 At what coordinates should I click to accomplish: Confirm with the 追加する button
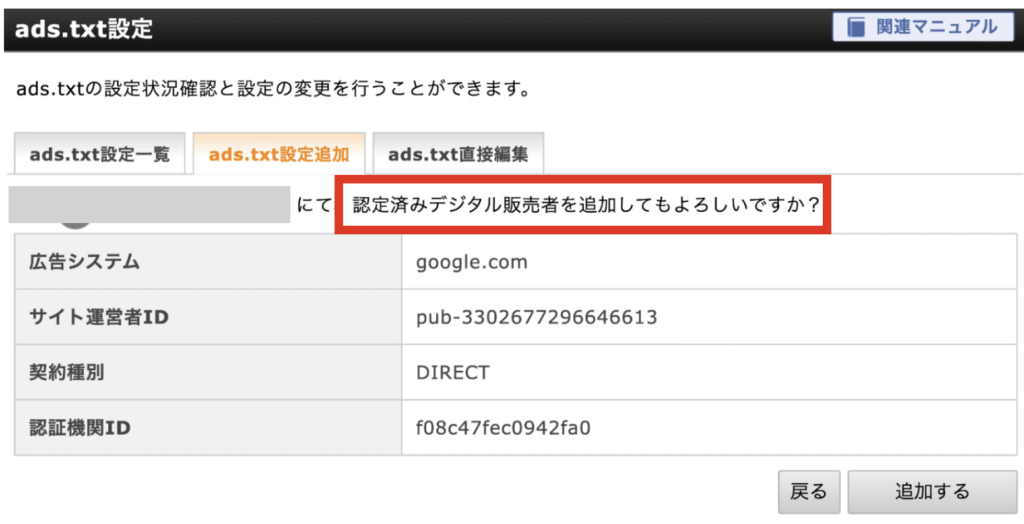(933, 491)
